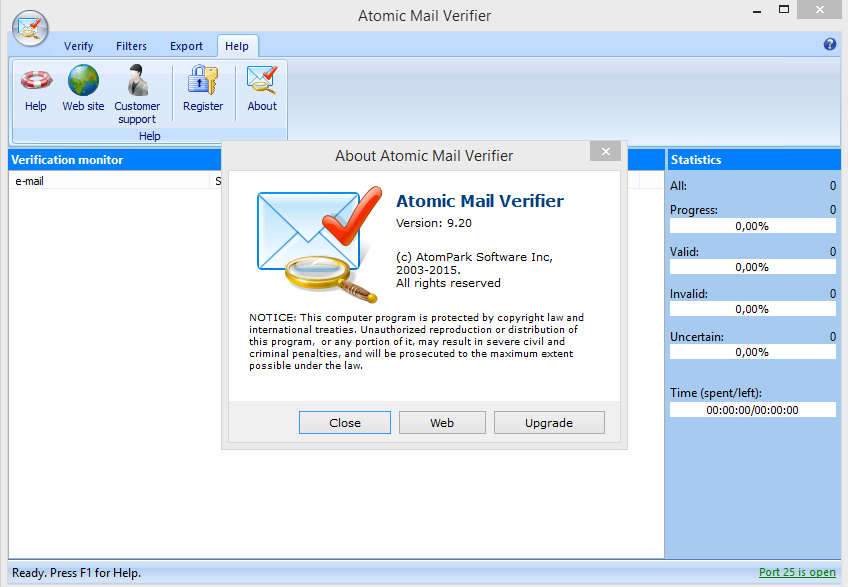Open the application menu orb button
Screen dimensions: 848x587
click(30, 28)
